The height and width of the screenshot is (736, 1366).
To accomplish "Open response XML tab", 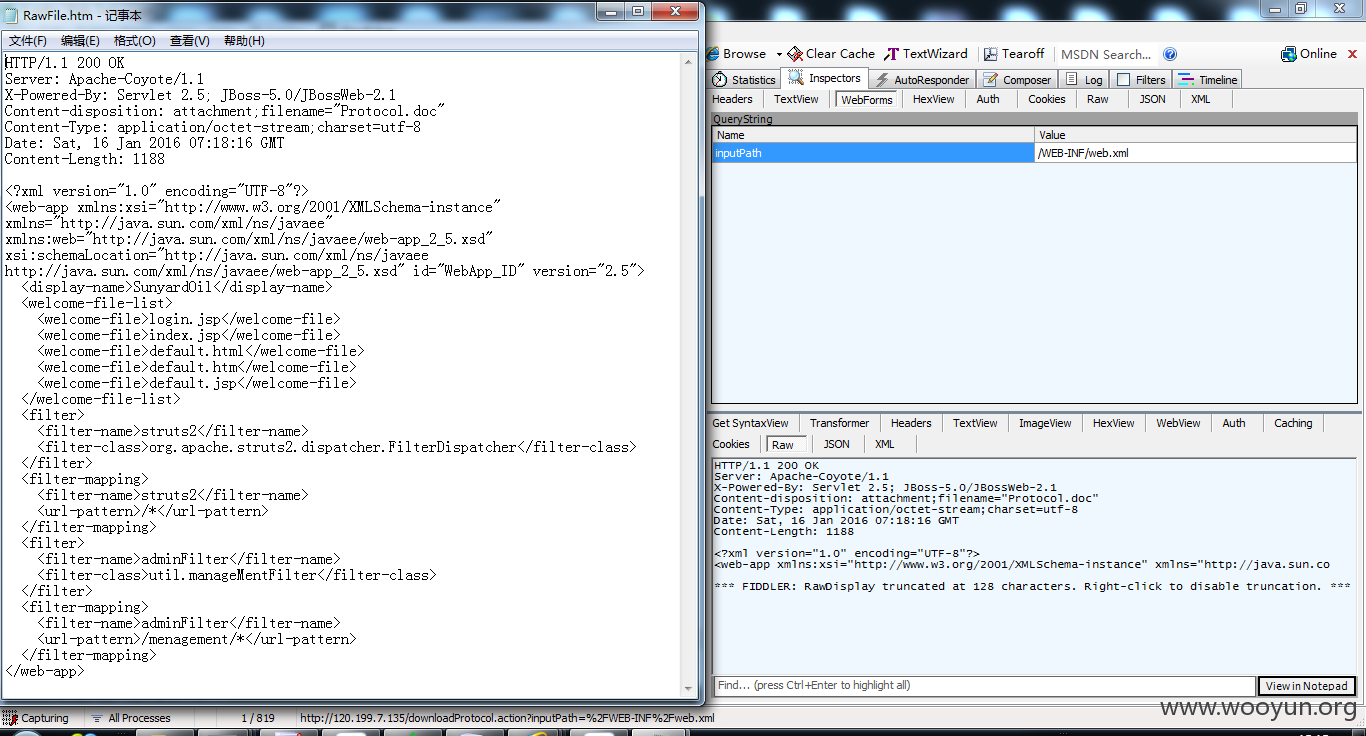I will pyautogui.click(x=884, y=444).
